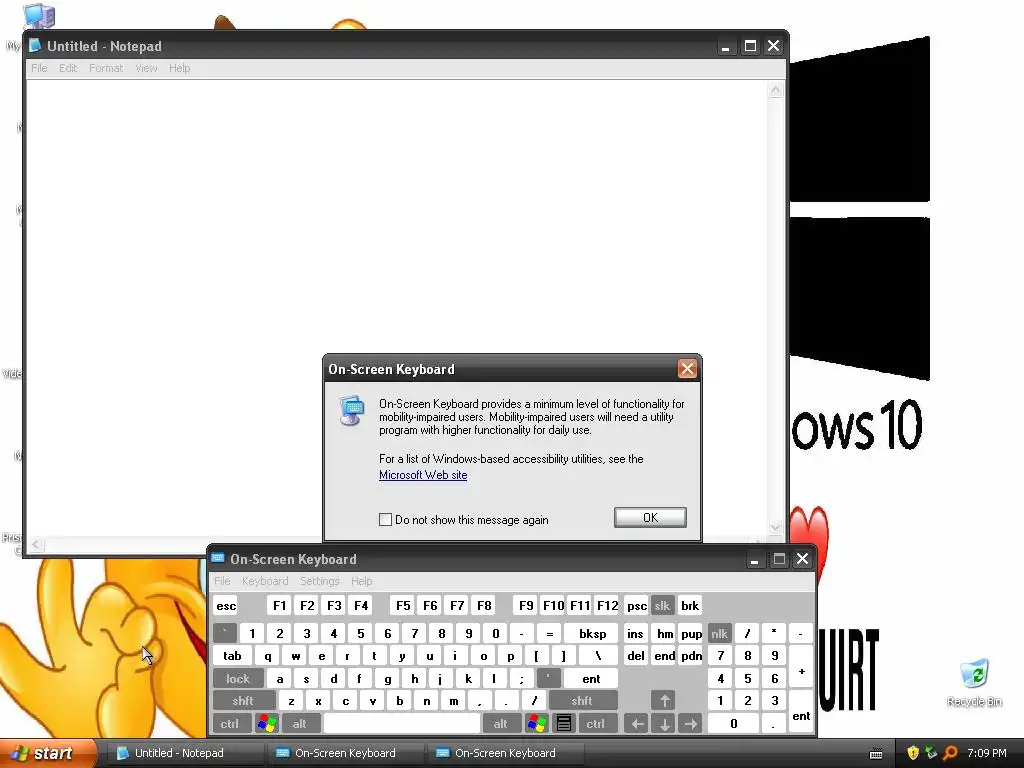This screenshot has height=768, width=1024.
Task: Toggle the lock (caps lock) key
Action: [x=238, y=679]
